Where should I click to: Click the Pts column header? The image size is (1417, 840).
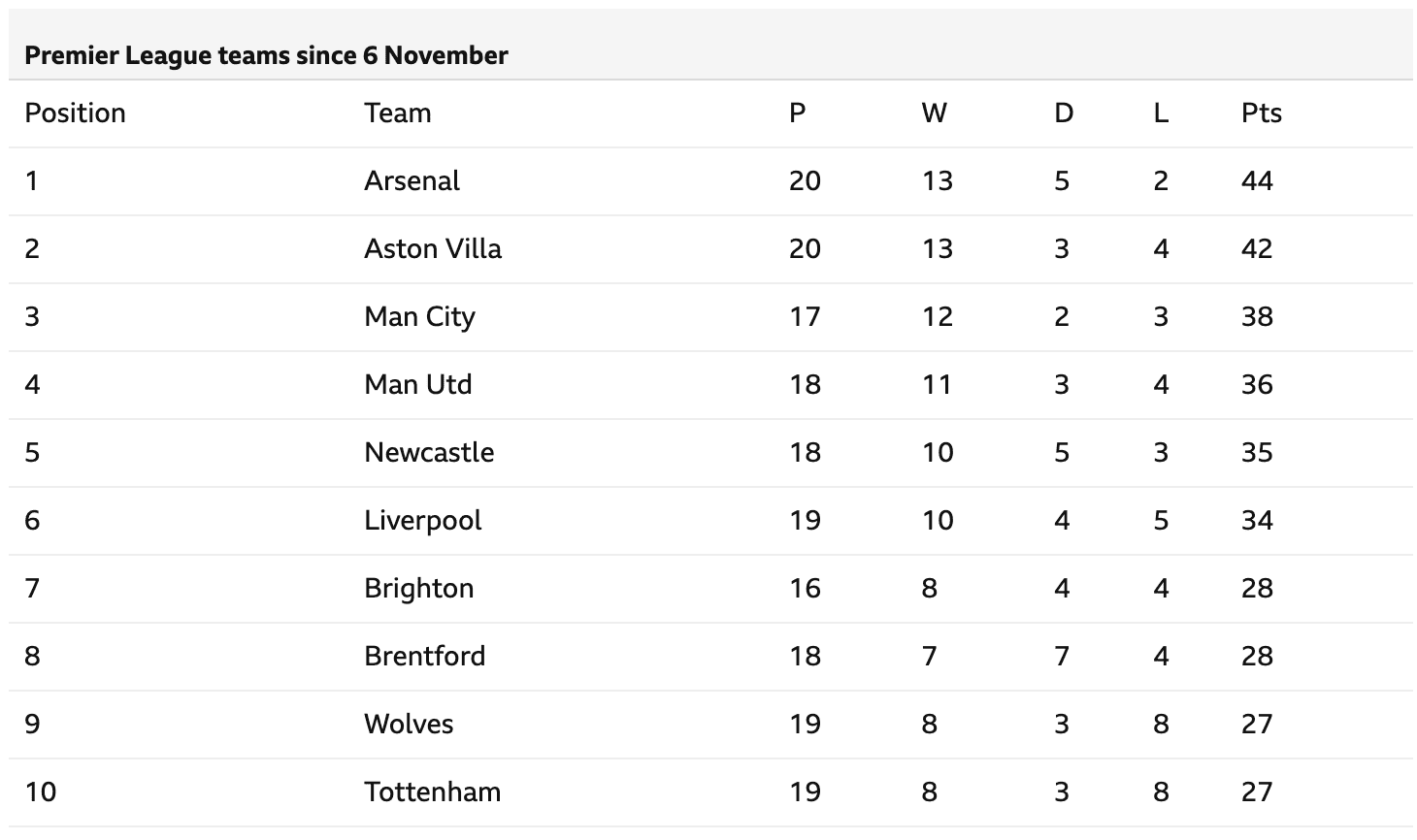click(x=1261, y=113)
